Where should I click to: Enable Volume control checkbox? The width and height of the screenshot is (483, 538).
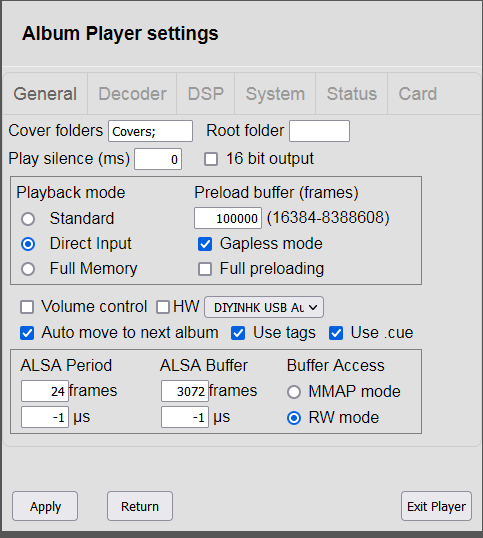click(x=27, y=307)
